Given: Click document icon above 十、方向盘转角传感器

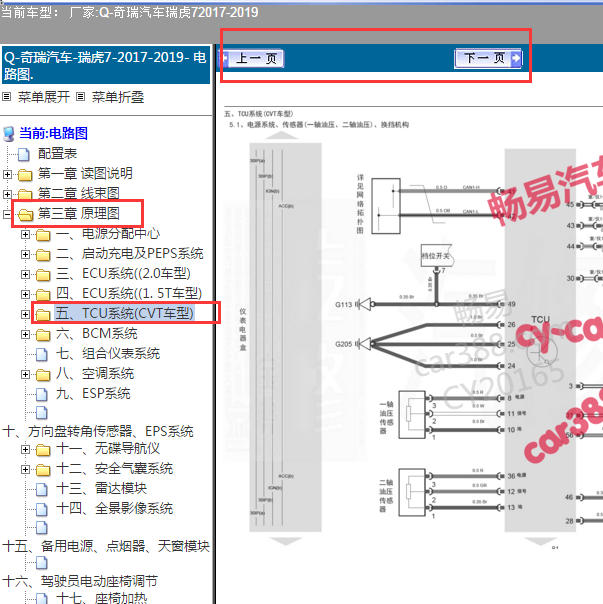Looking at the screenshot, I should (x=42, y=413).
